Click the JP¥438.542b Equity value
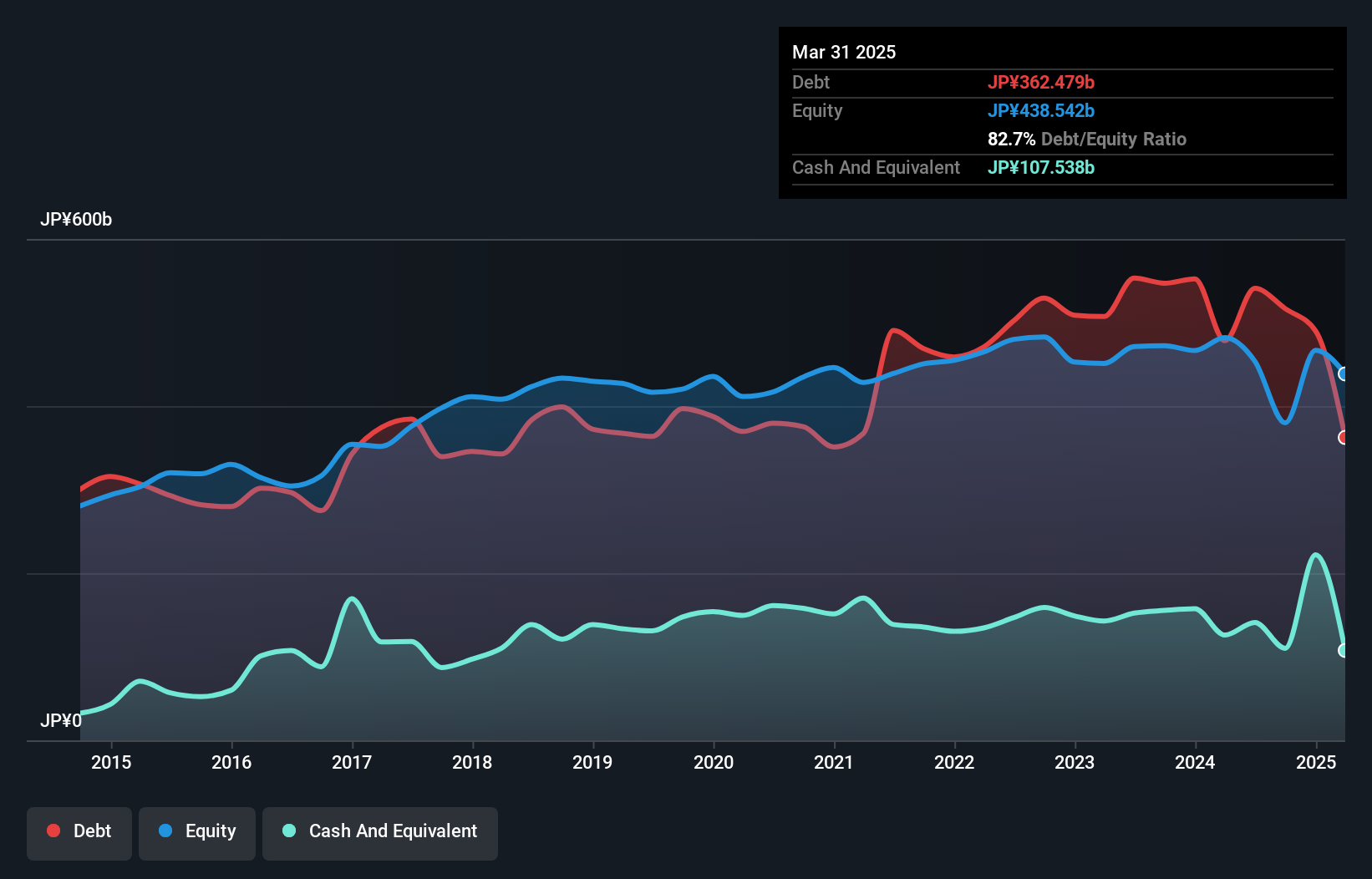Image resolution: width=1372 pixels, height=879 pixels. 1042,110
